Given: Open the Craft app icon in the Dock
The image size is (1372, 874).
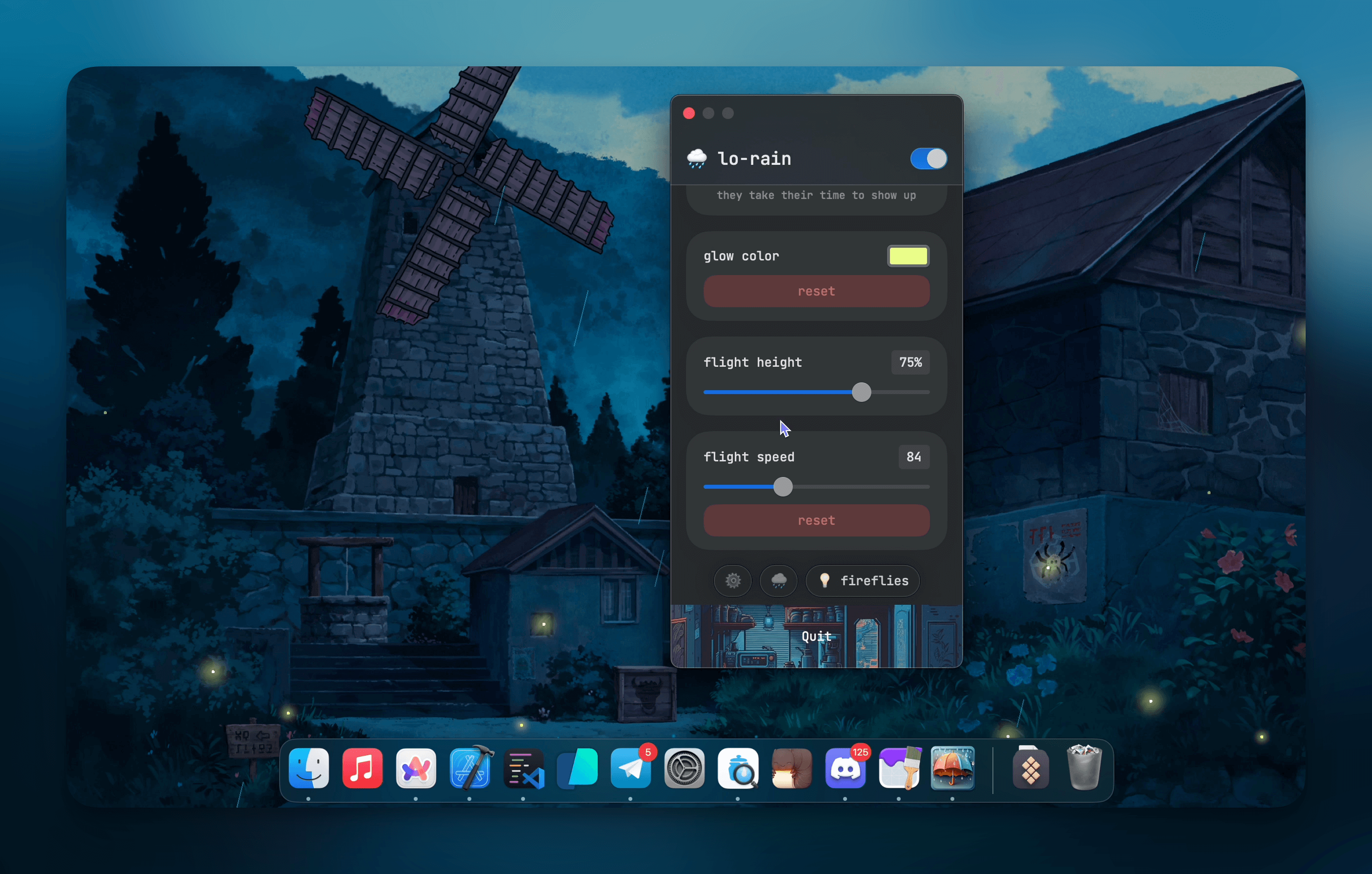Looking at the screenshot, I should pos(416,768).
